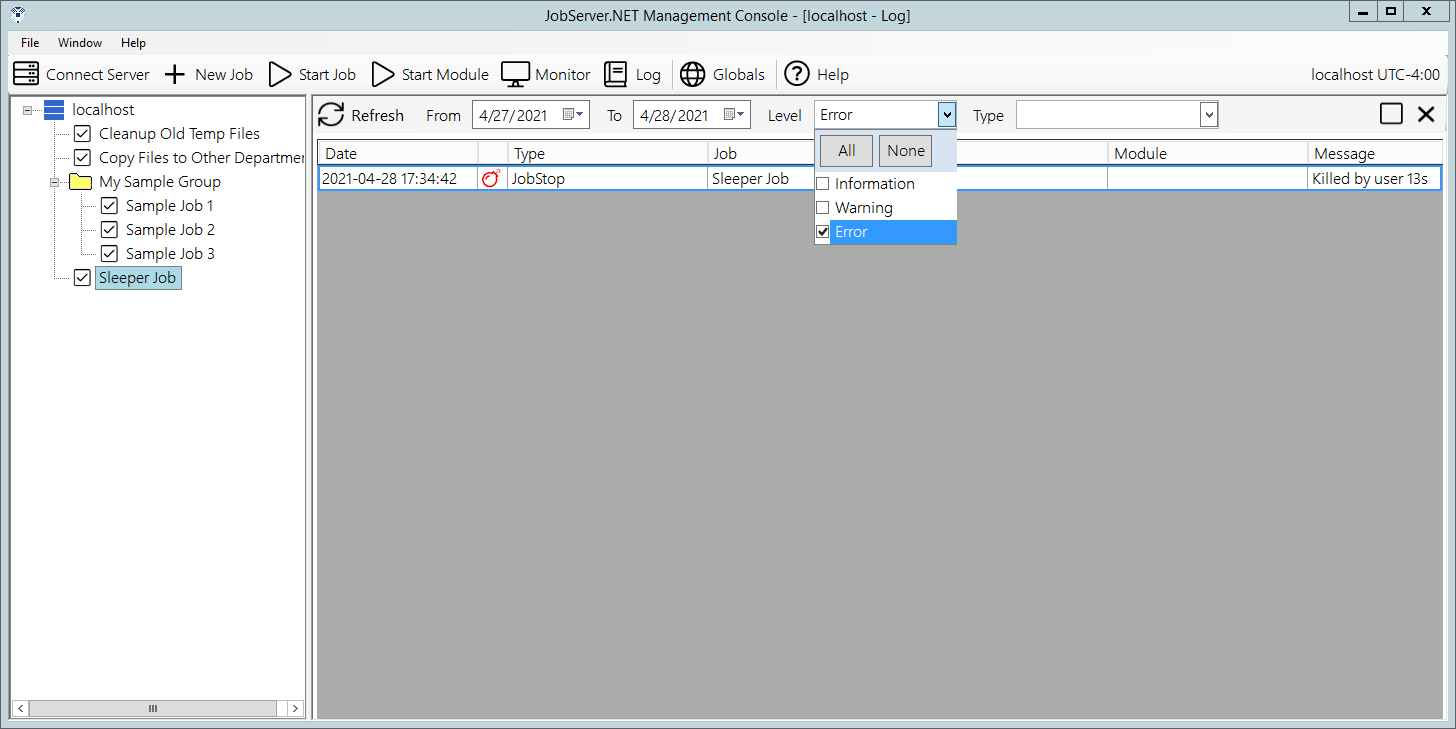The height and width of the screenshot is (729, 1456).
Task: Click the Help question mark icon
Action: (x=797, y=74)
